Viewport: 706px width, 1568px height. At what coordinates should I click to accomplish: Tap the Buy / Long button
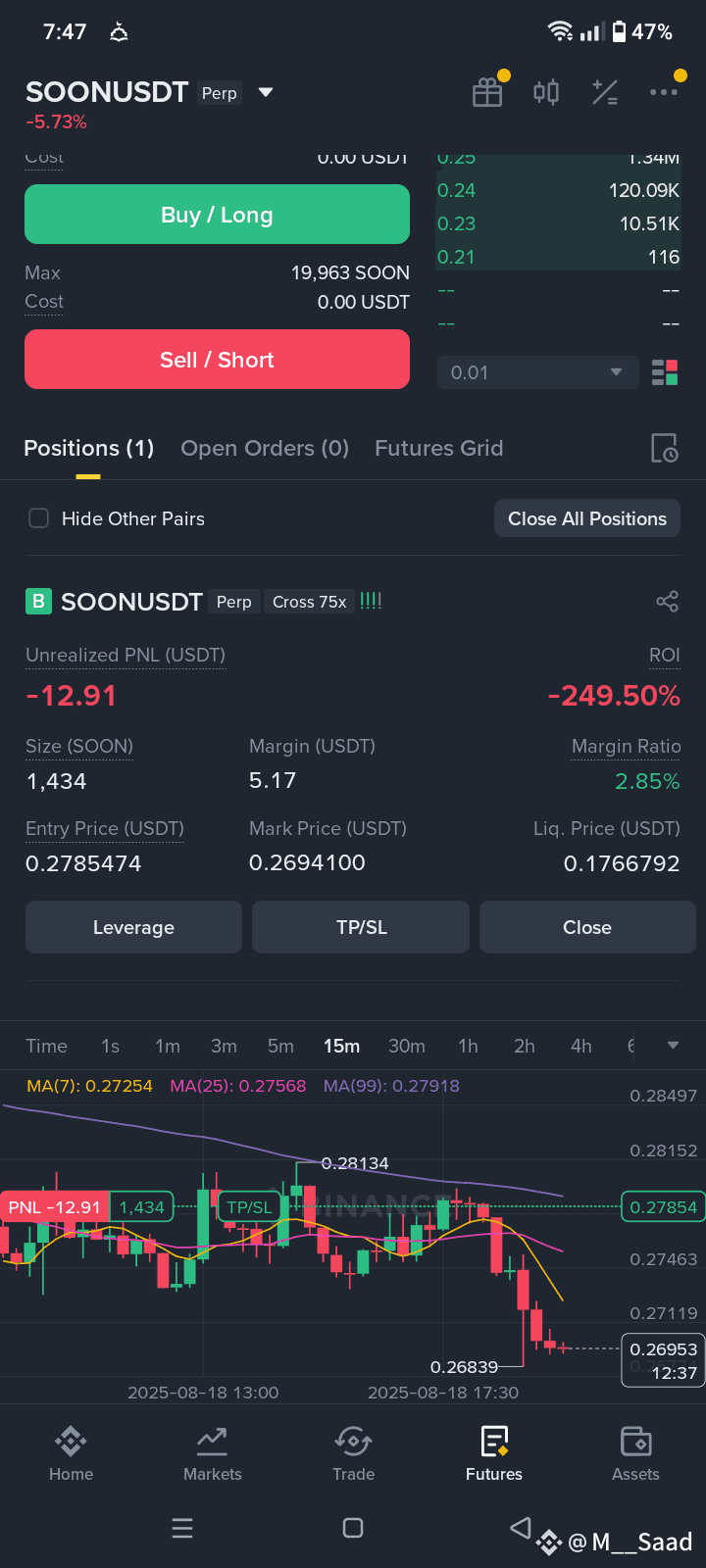[x=217, y=215]
